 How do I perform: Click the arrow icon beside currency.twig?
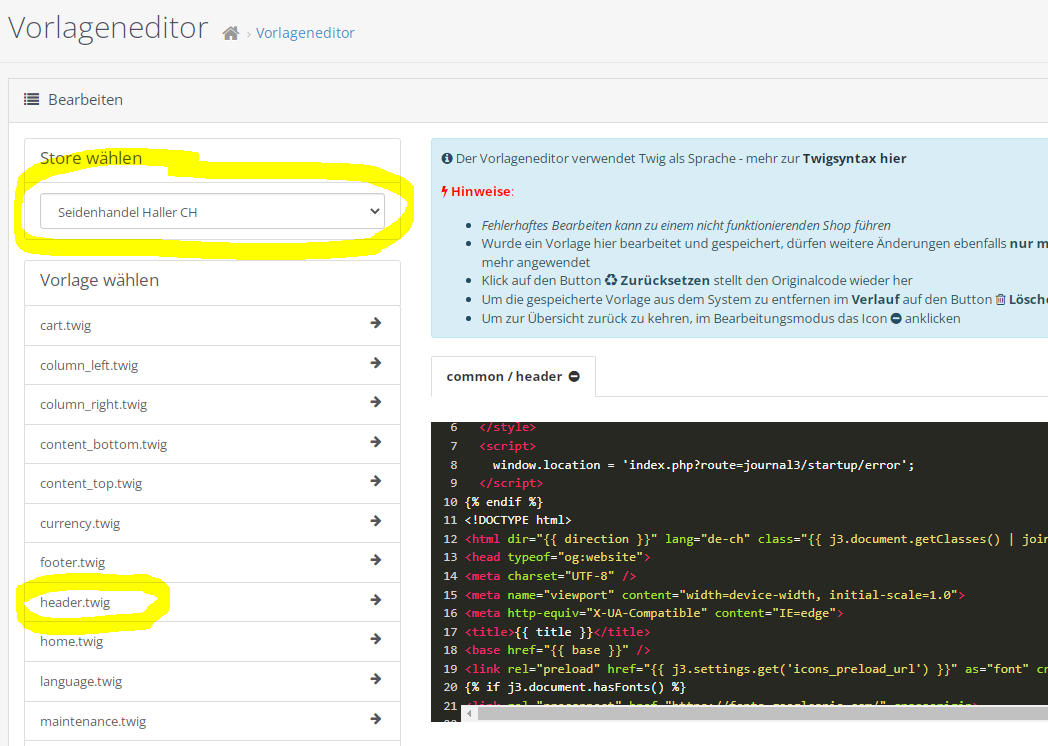(376, 521)
